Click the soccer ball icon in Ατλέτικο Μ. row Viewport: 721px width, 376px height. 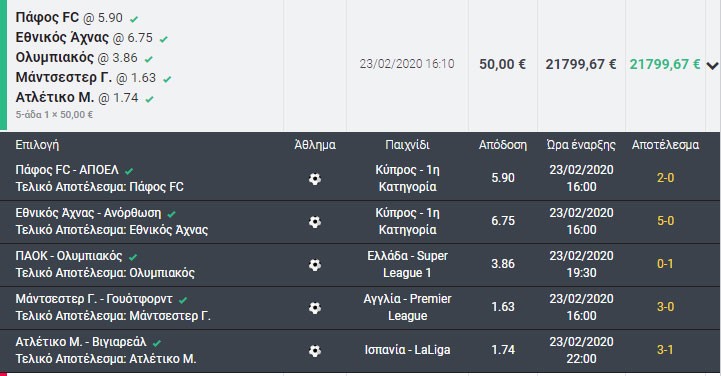click(x=315, y=351)
